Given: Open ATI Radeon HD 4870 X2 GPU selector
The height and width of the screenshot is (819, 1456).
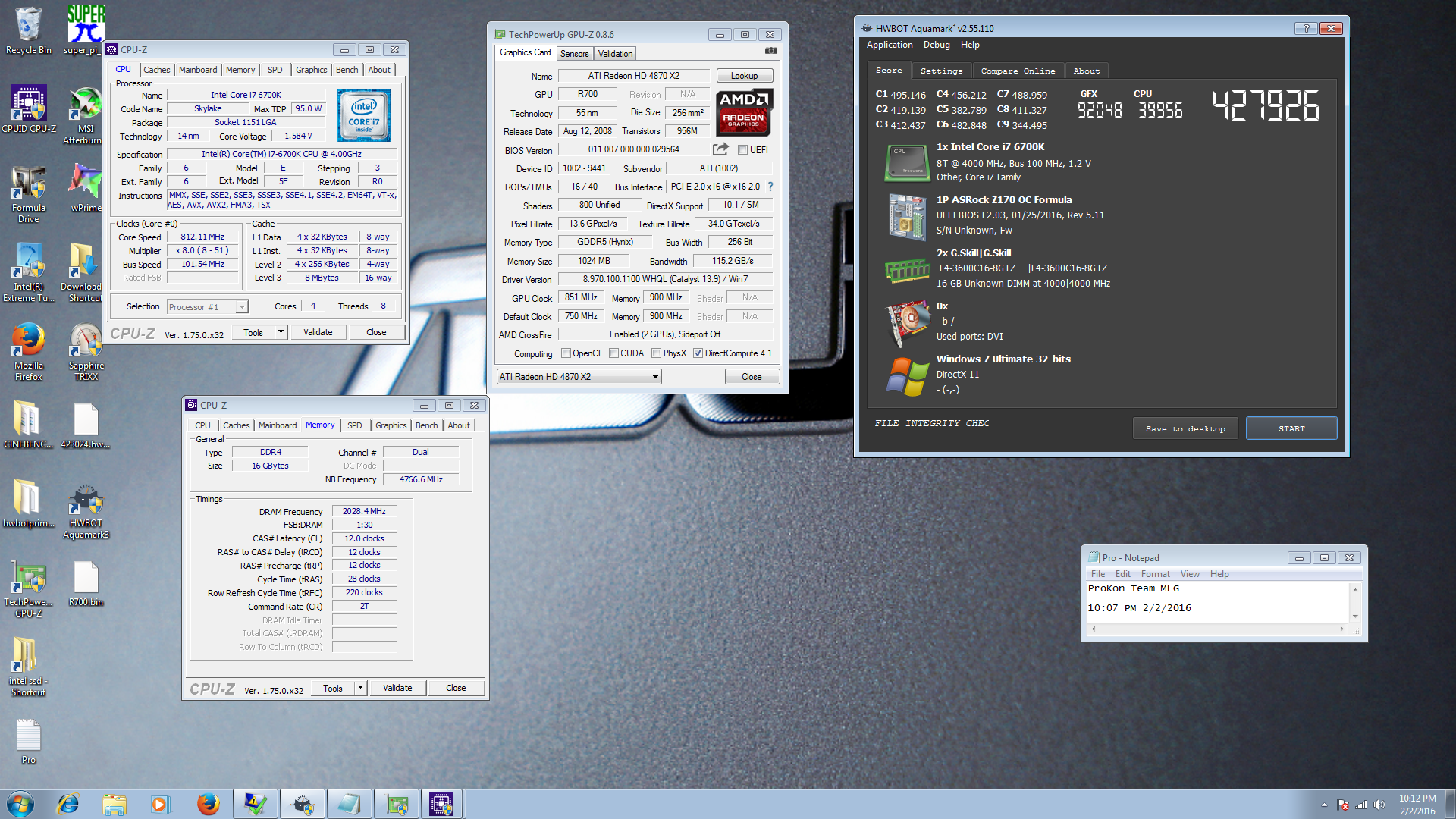Looking at the screenshot, I should [x=579, y=377].
